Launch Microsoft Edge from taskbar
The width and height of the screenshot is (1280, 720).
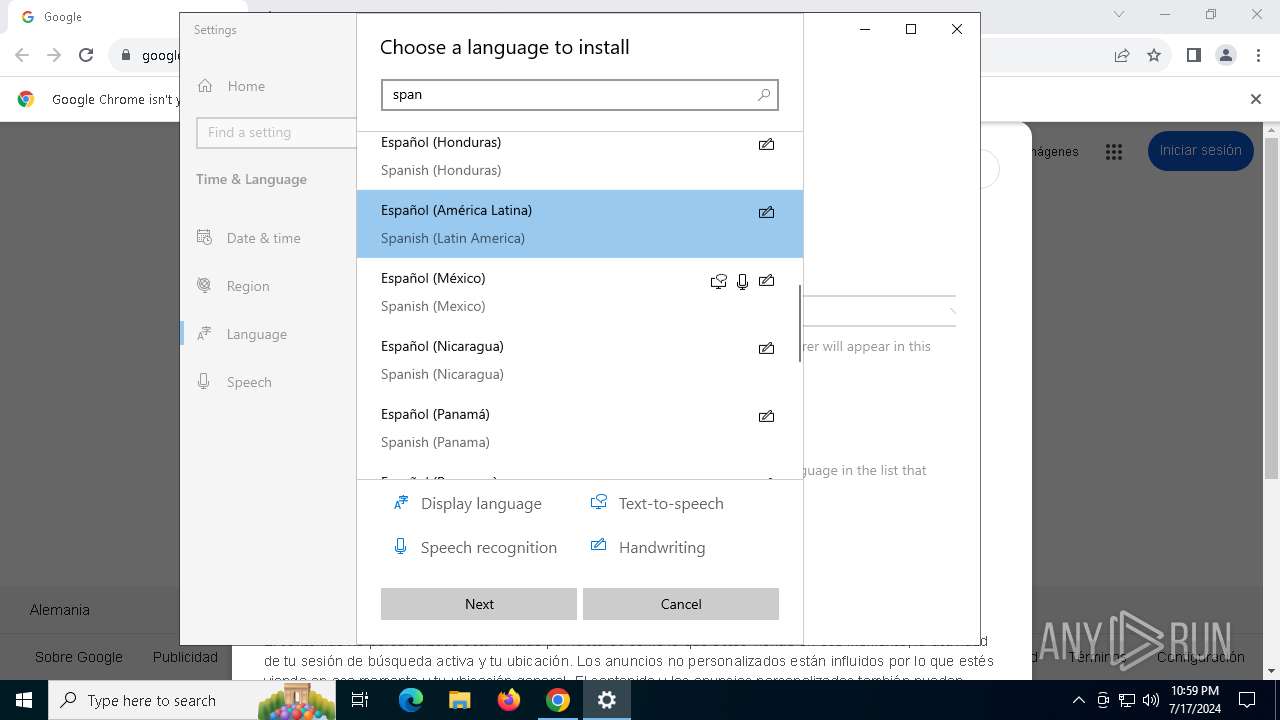coord(411,700)
